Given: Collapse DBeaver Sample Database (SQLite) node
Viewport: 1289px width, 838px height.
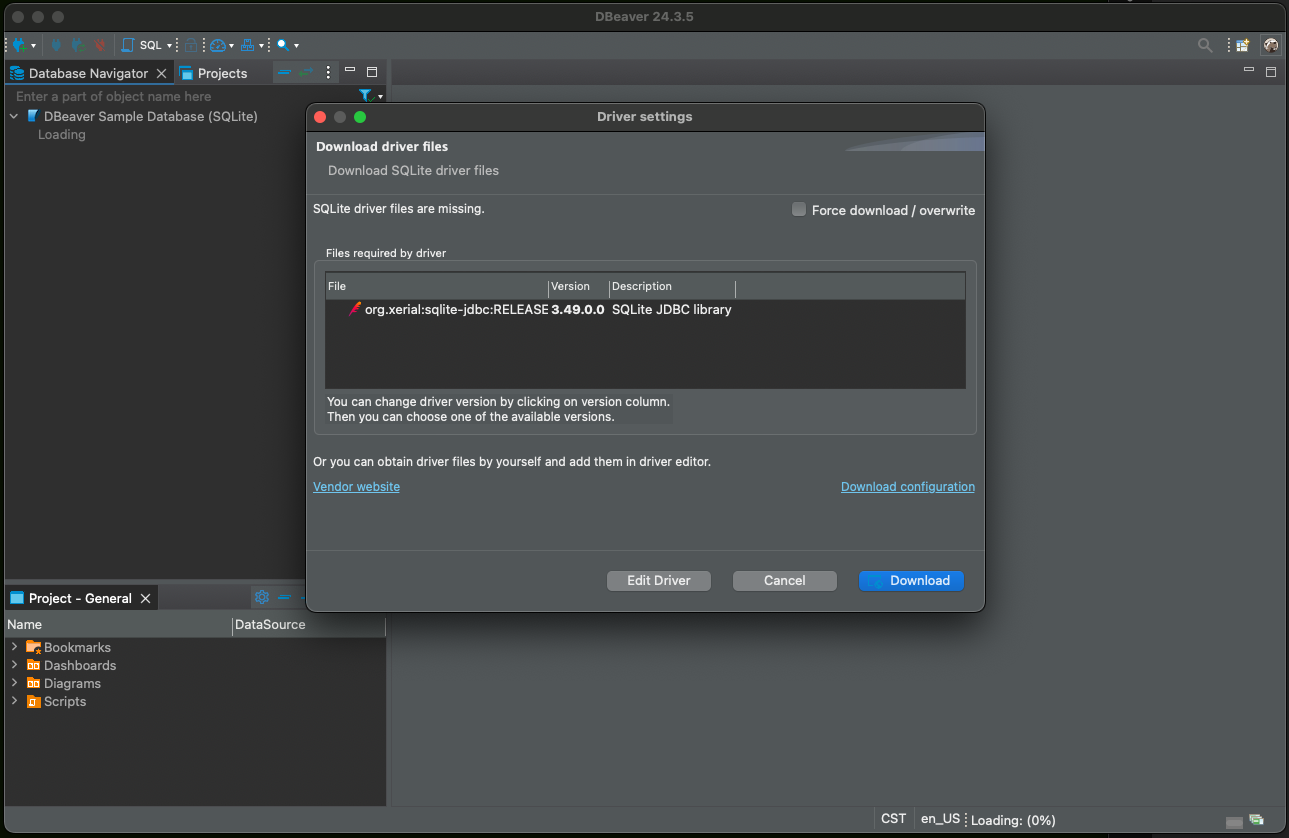Looking at the screenshot, I should tap(14, 116).
